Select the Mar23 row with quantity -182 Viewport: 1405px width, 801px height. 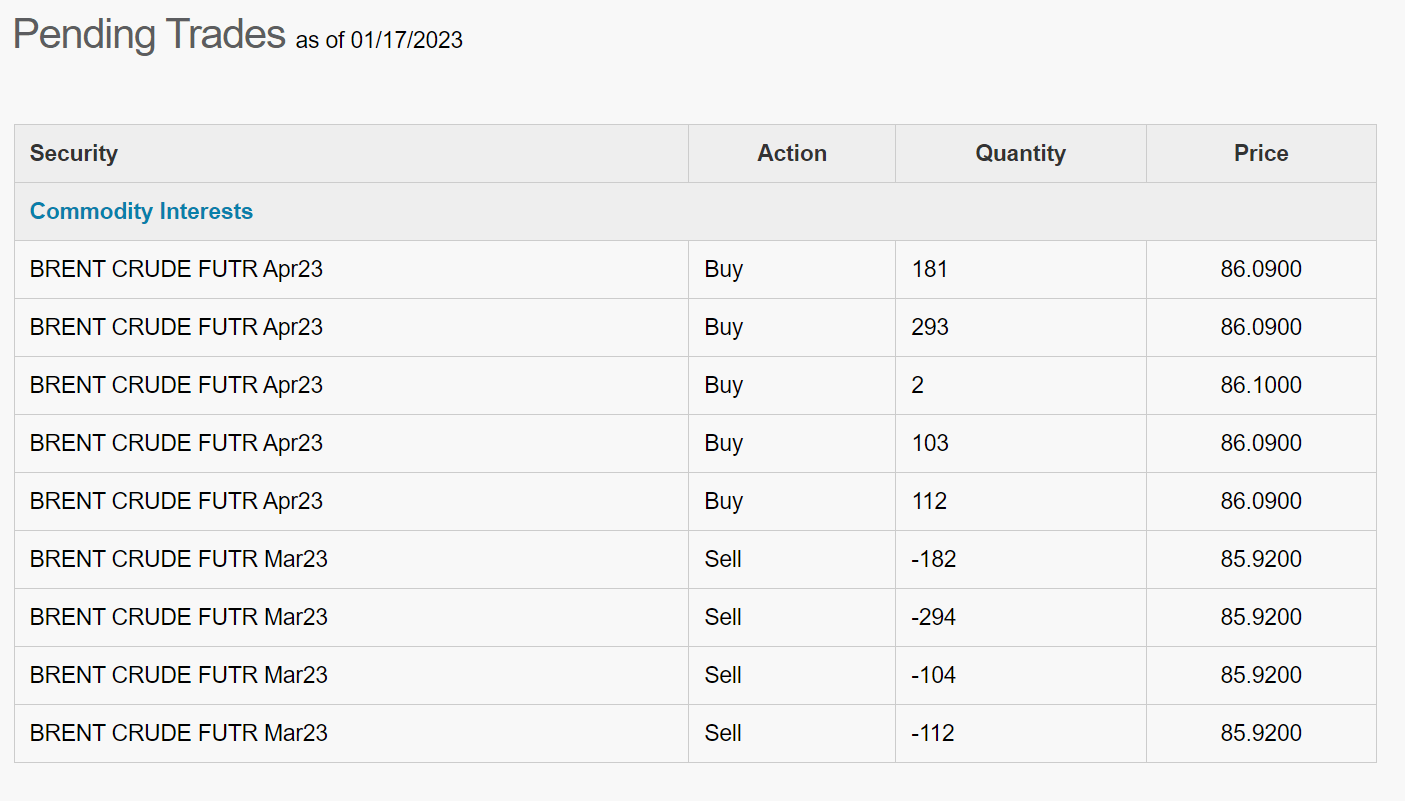click(178, 559)
